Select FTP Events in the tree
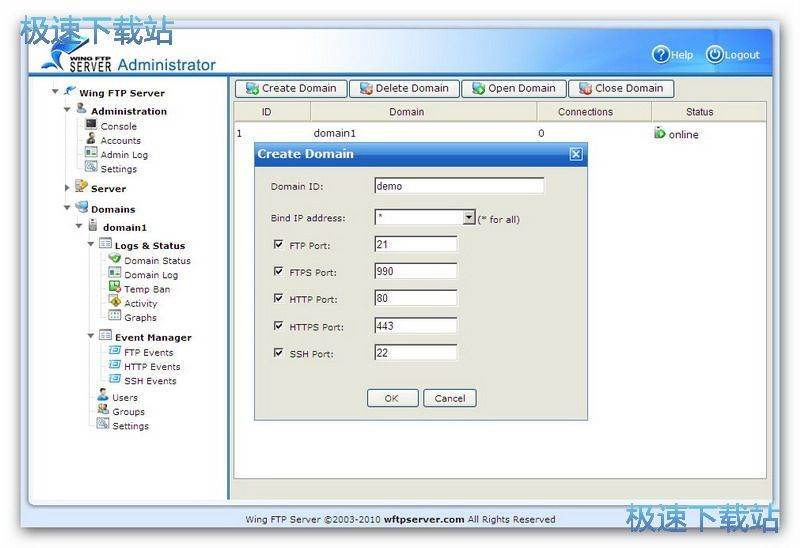Image resolution: width=800 pixels, height=548 pixels. [x=148, y=352]
